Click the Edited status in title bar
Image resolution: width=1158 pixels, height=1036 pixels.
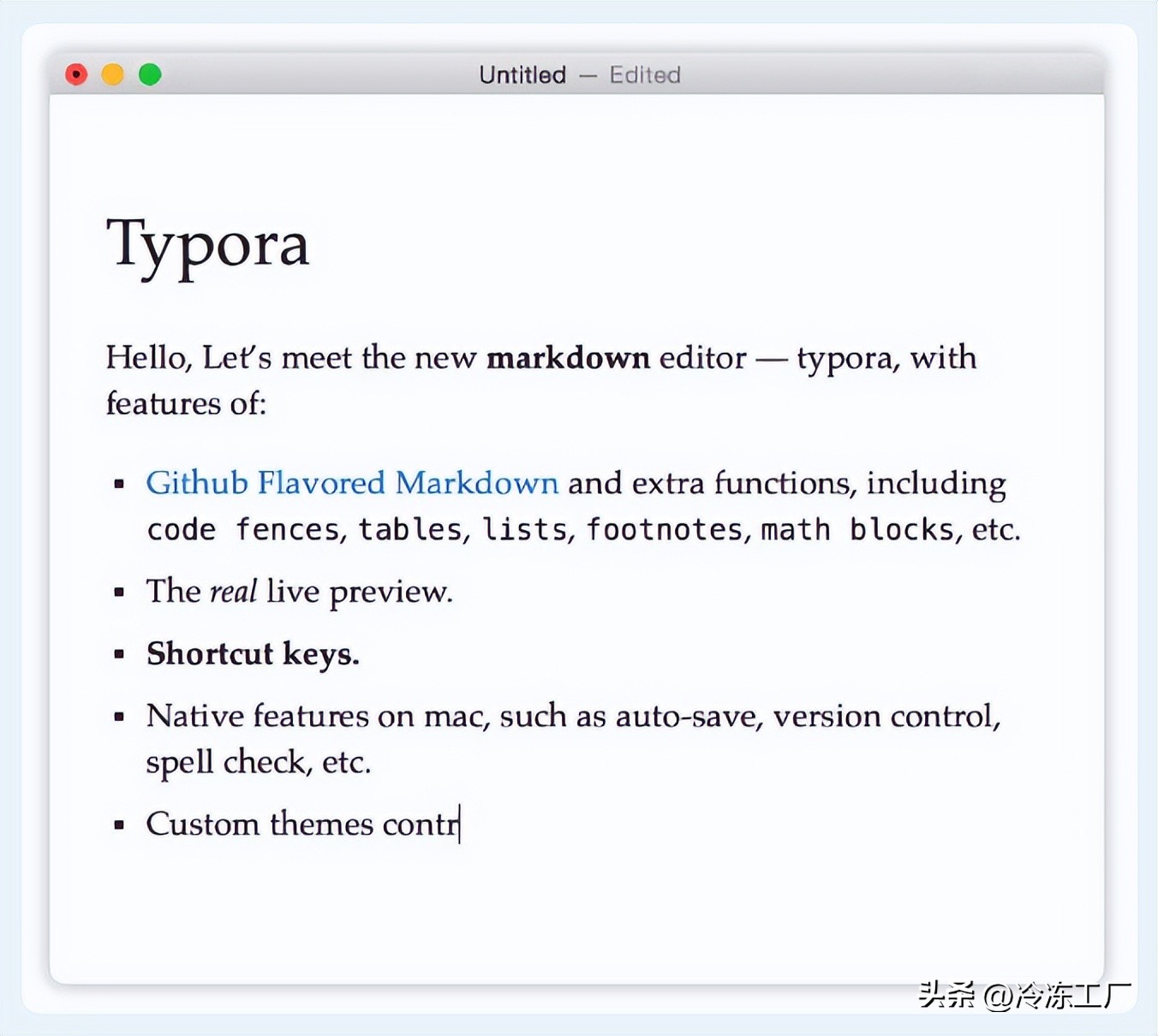click(x=645, y=75)
